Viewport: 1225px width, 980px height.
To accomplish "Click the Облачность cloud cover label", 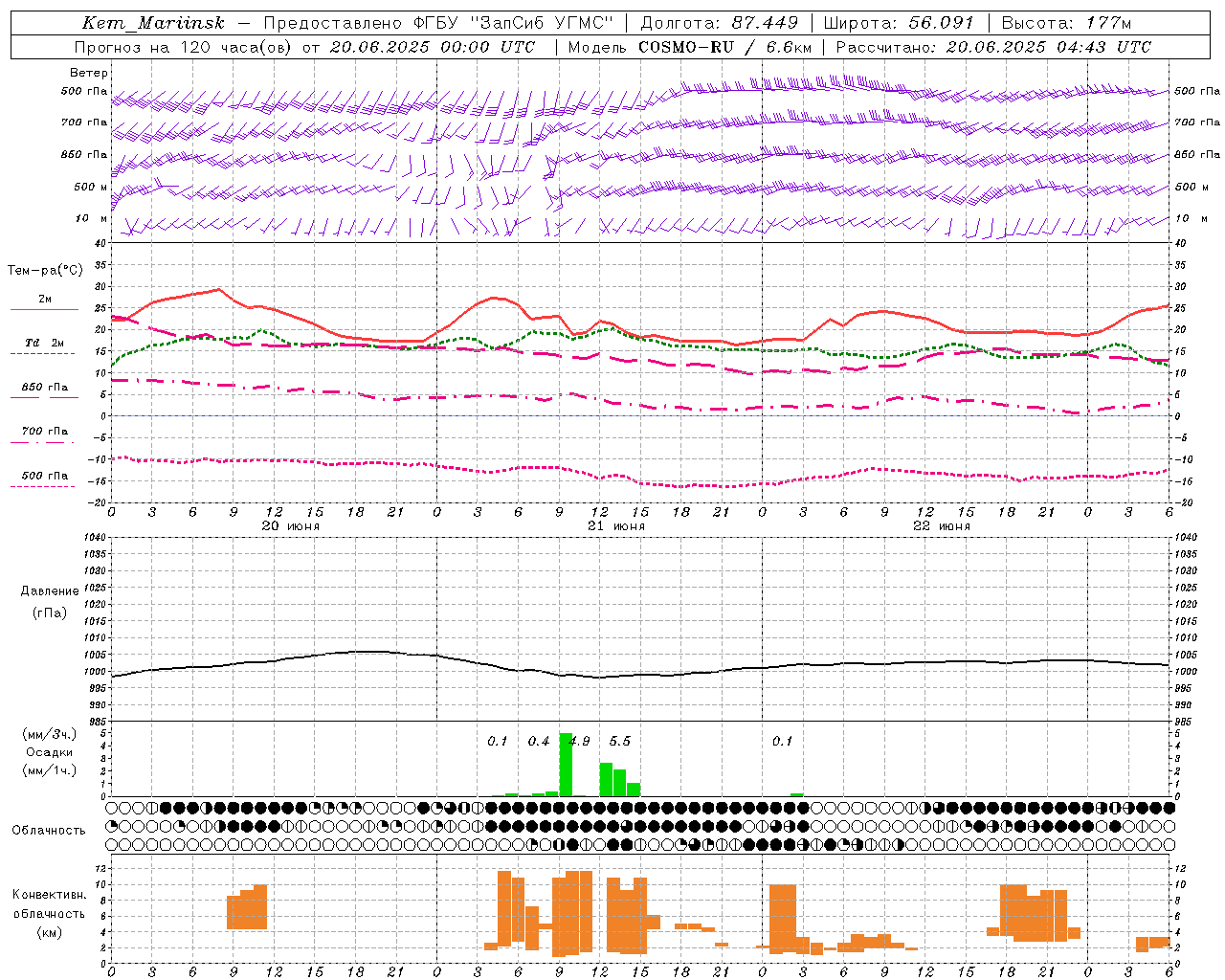I will [x=49, y=831].
